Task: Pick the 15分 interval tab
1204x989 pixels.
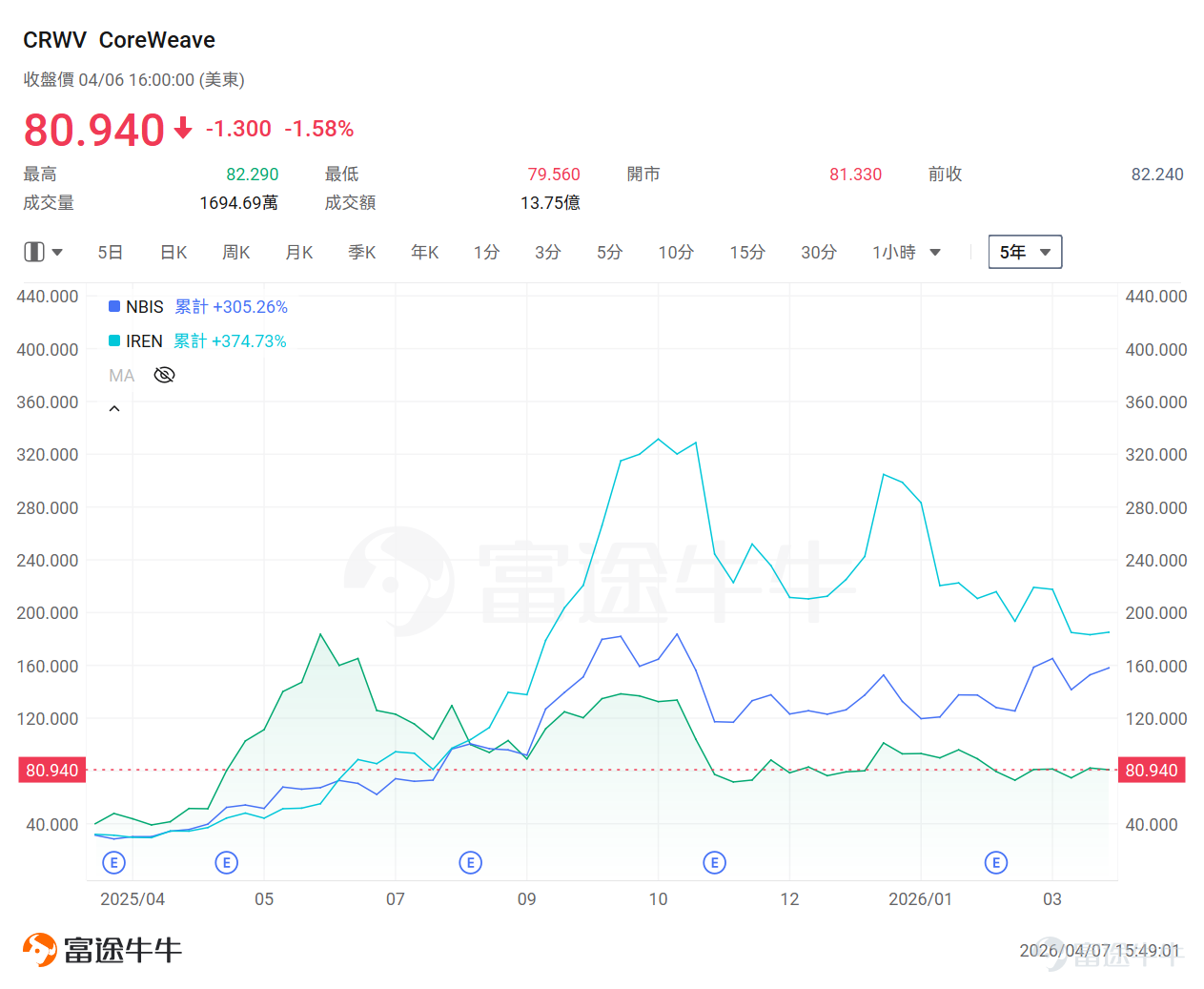Action: (747, 253)
